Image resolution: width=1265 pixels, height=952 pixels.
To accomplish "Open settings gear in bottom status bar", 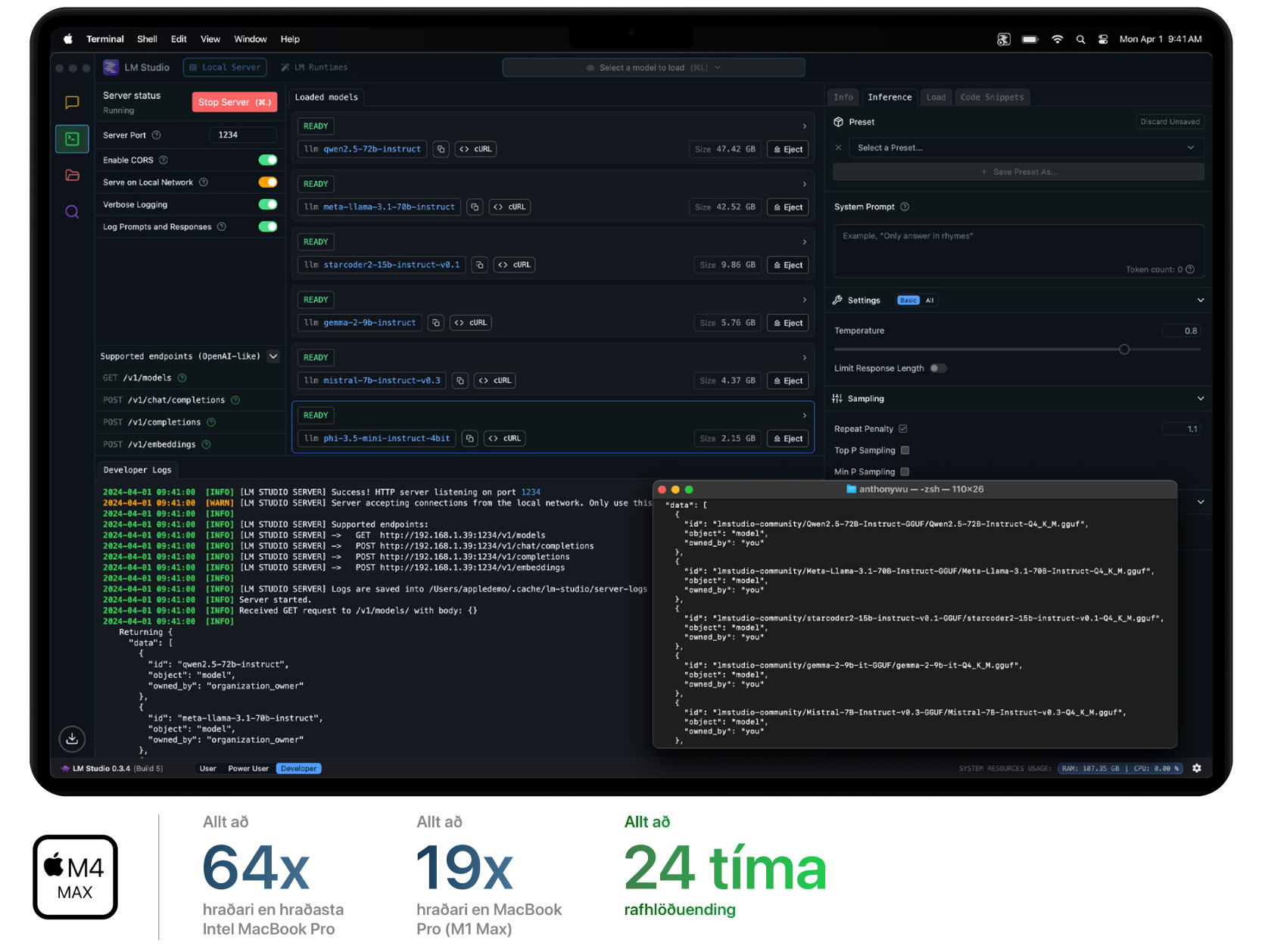I will (x=1196, y=768).
